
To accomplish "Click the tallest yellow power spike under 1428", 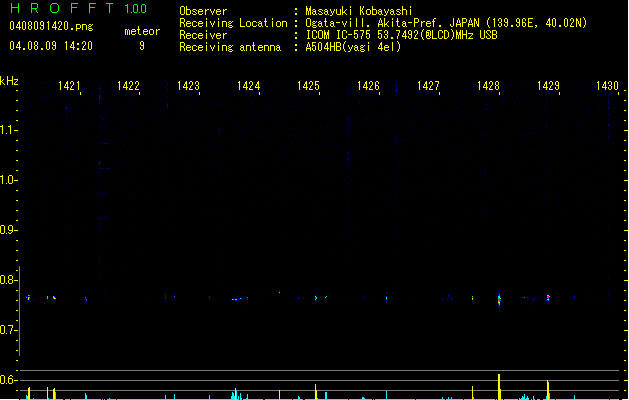I will pos(499,387).
